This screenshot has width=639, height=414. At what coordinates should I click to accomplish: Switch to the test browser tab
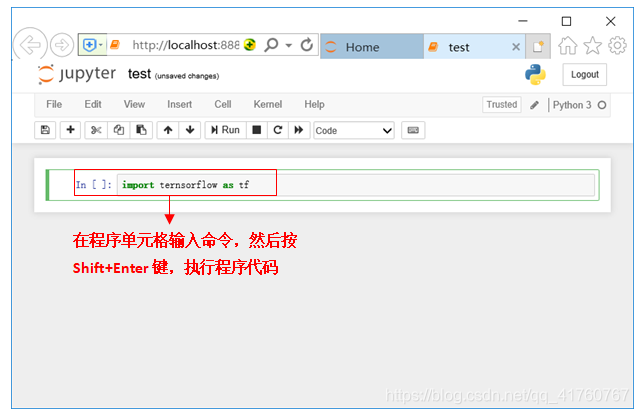tap(469, 47)
